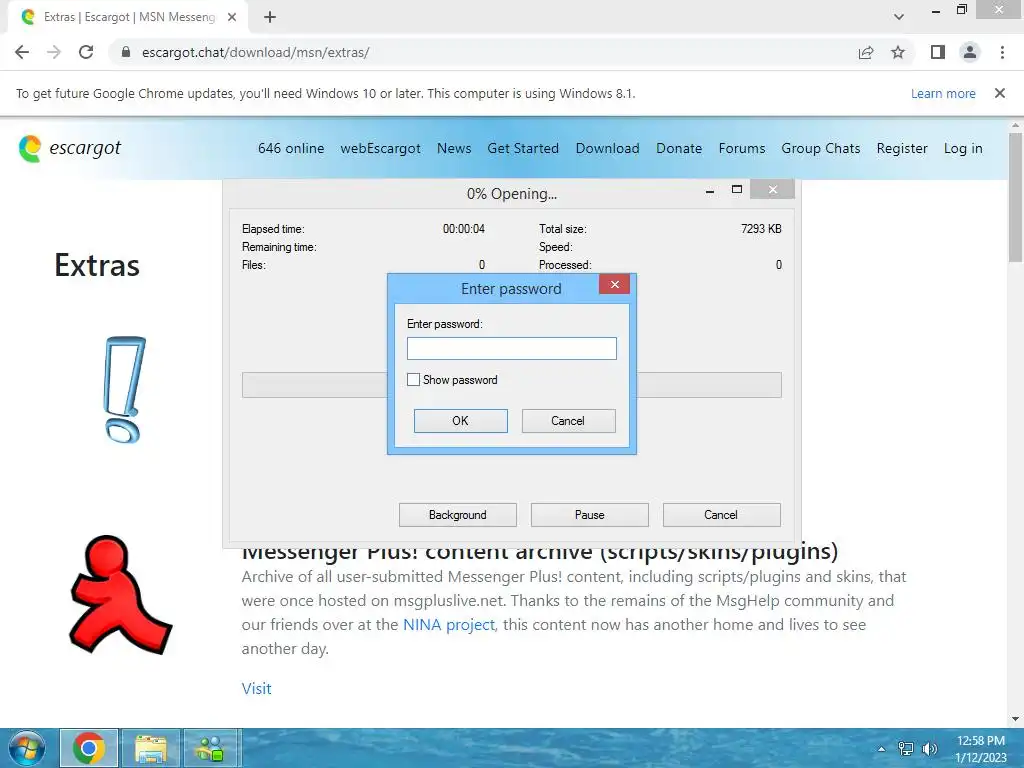The width and height of the screenshot is (1024, 768).
Task: Open the Messenger taskbar icon
Action: pos(212,748)
